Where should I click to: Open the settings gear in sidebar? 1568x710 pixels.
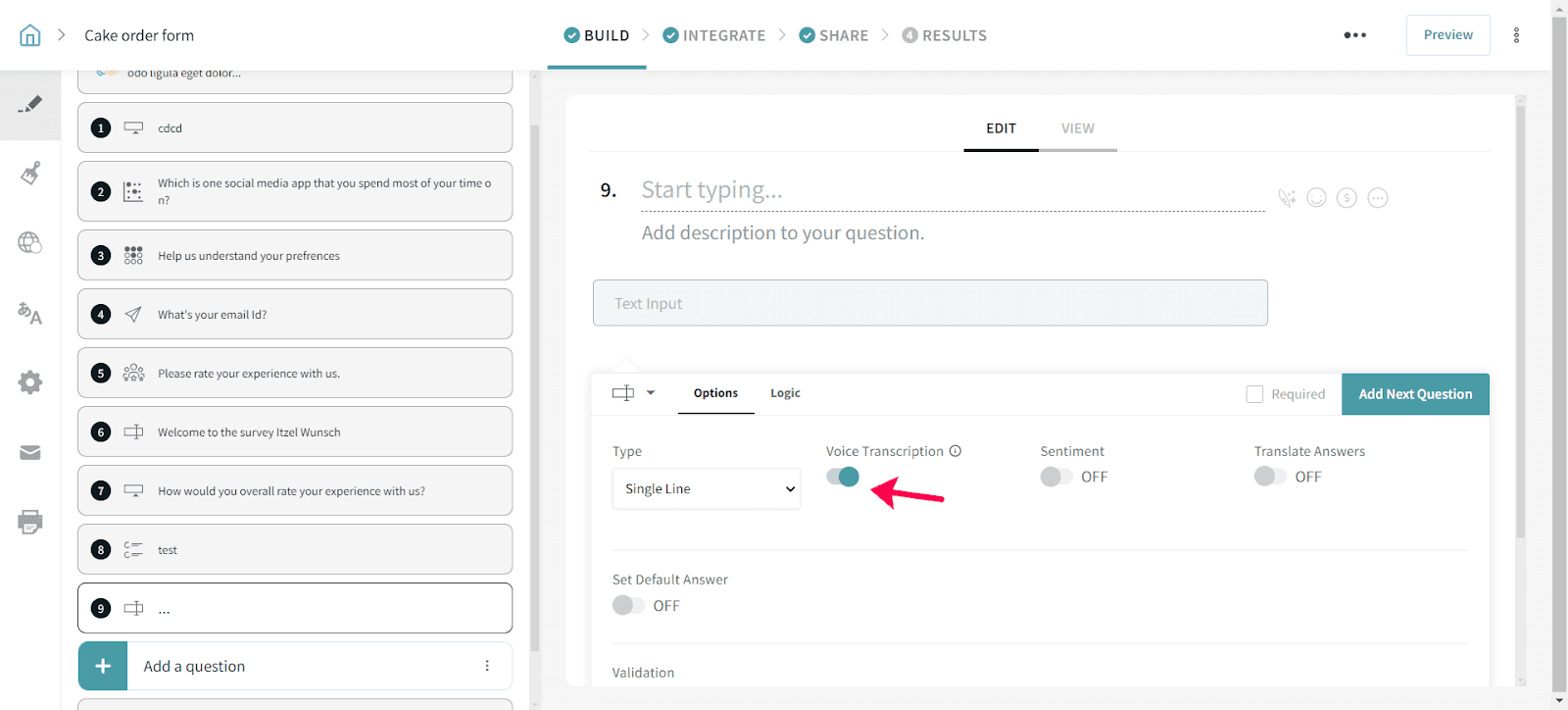[30, 382]
